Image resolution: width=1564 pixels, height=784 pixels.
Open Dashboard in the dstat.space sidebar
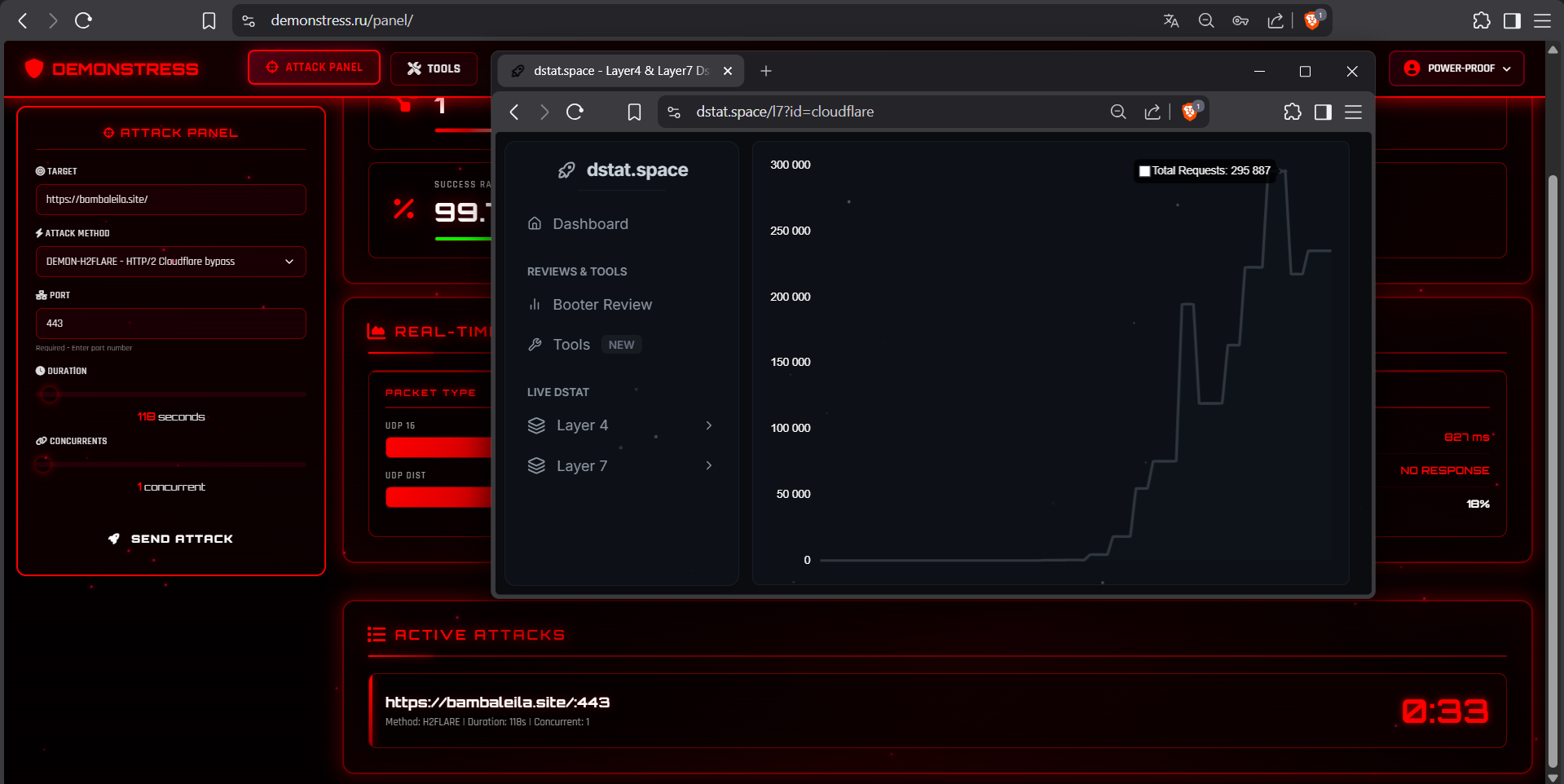590,224
